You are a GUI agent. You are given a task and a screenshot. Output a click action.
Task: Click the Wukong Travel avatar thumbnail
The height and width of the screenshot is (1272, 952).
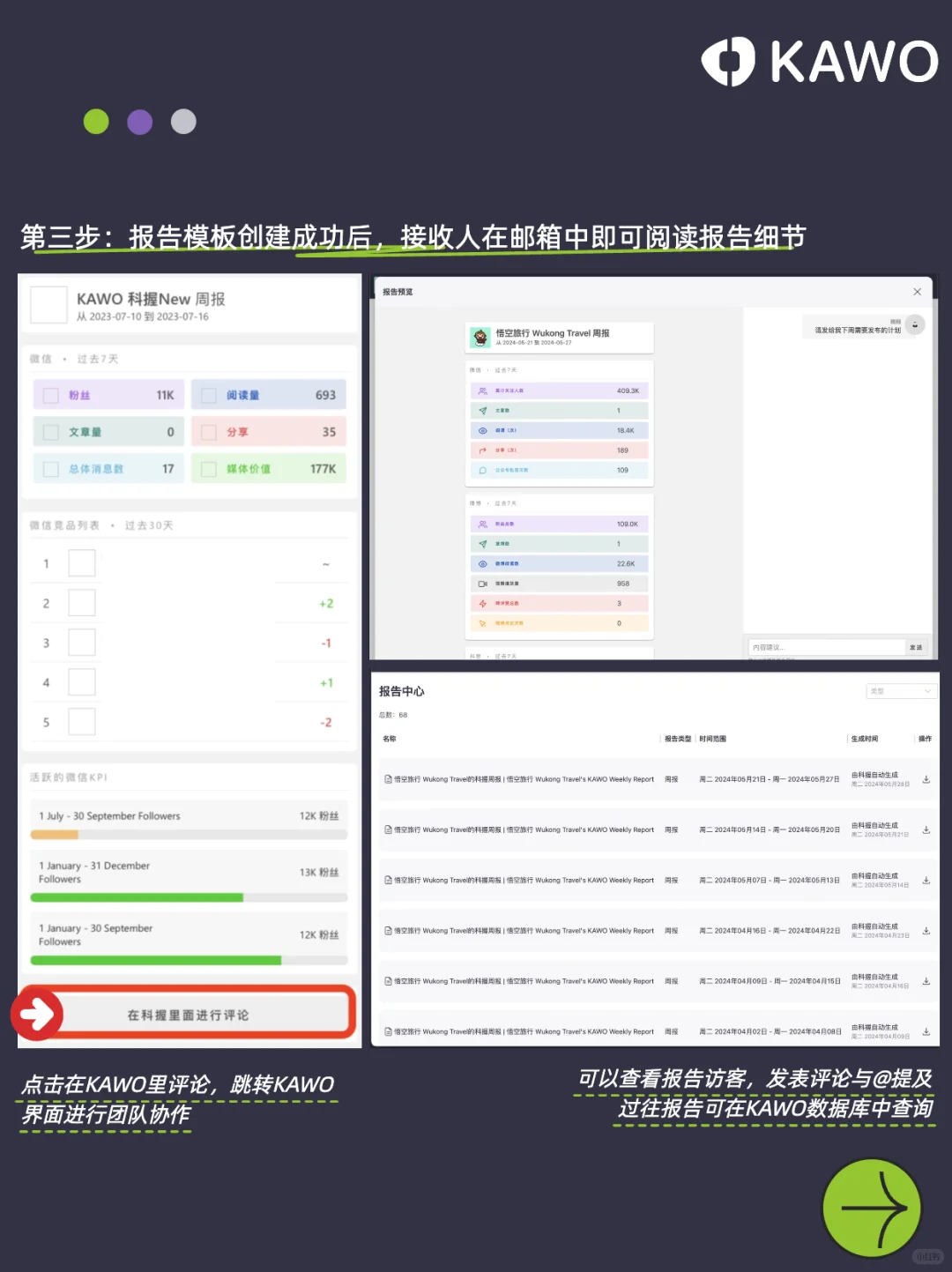tap(480, 337)
